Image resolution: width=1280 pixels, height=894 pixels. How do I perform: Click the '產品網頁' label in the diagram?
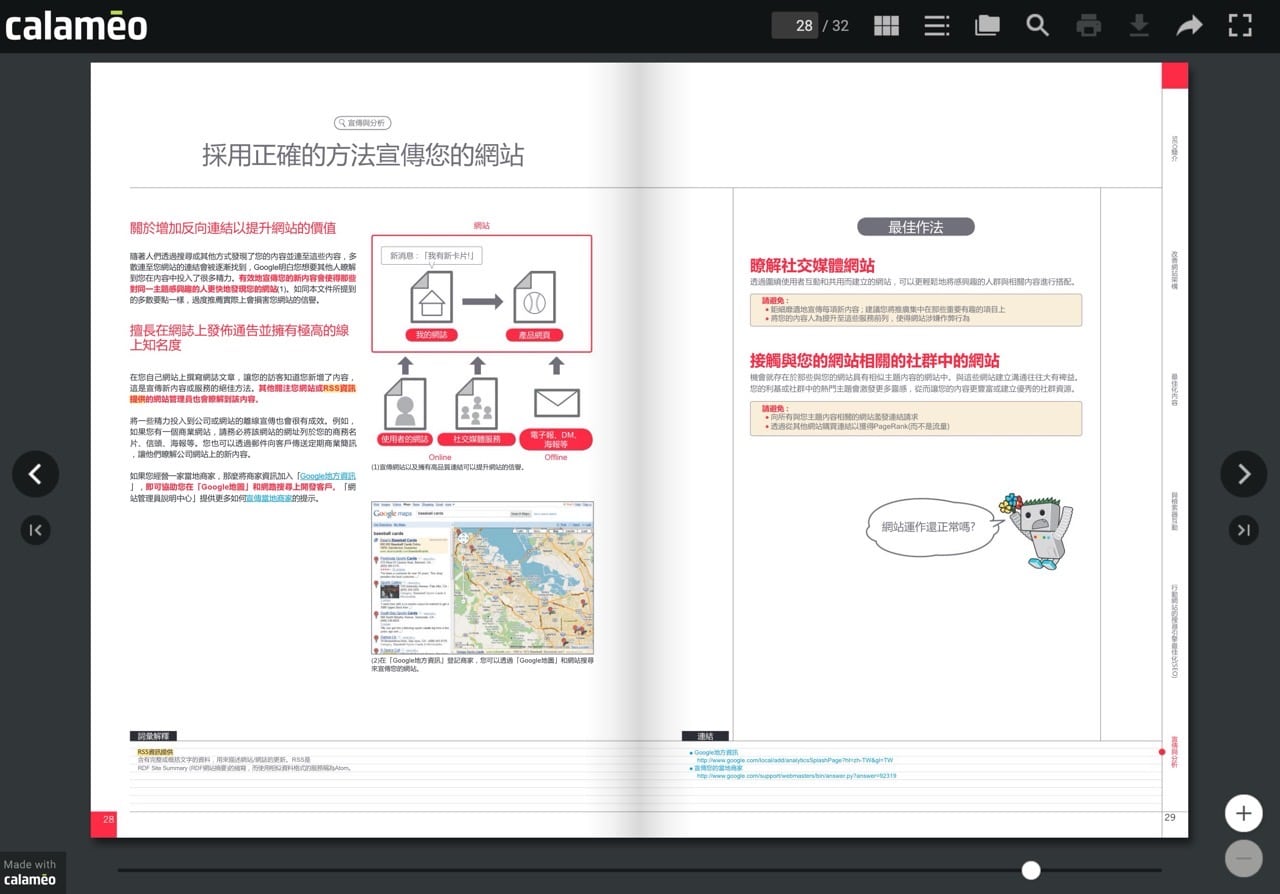(534, 335)
